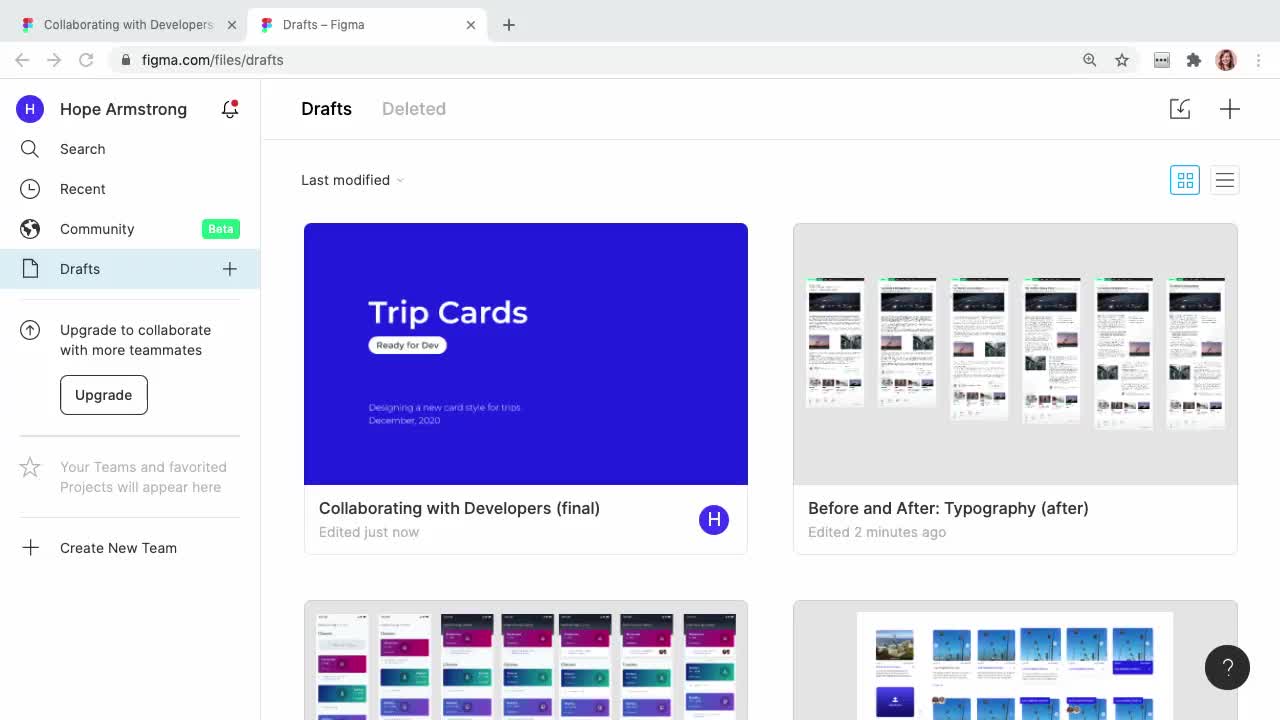Click the Upgrade button
The height and width of the screenshot is (720, 1280).
[x=103, y=395]
